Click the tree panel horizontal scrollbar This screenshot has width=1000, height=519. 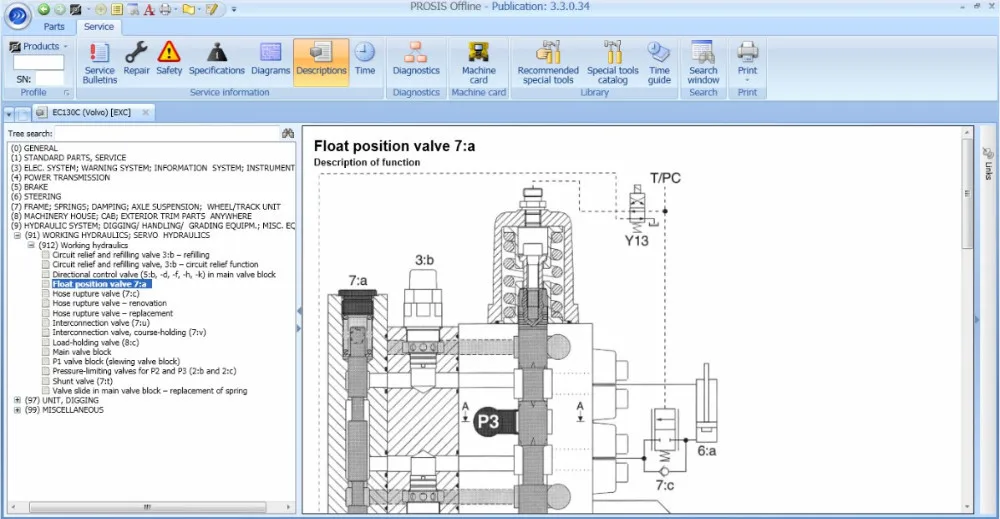[147, 507]
